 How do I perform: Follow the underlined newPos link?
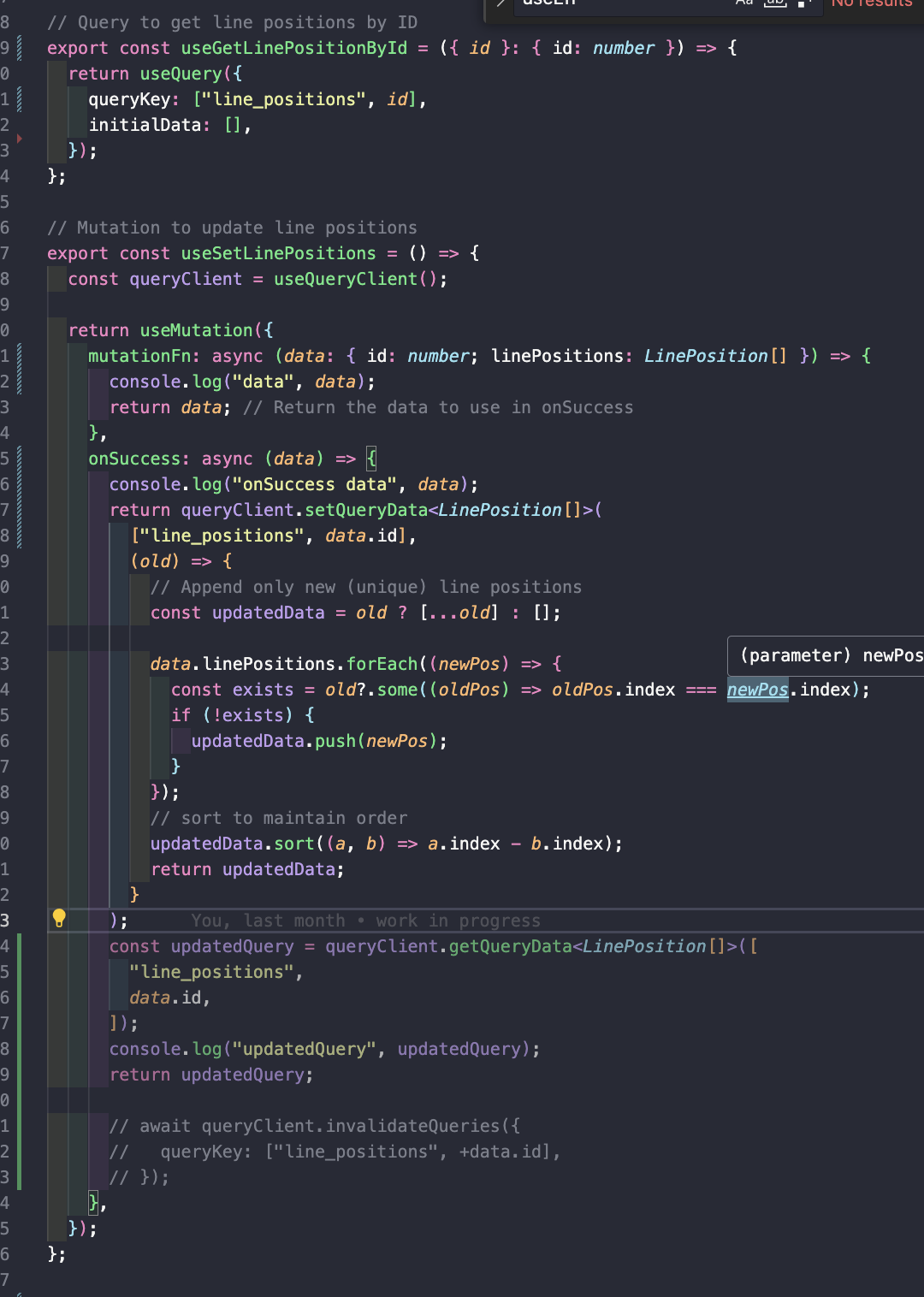pyautogui.click(x=757, y=690)
